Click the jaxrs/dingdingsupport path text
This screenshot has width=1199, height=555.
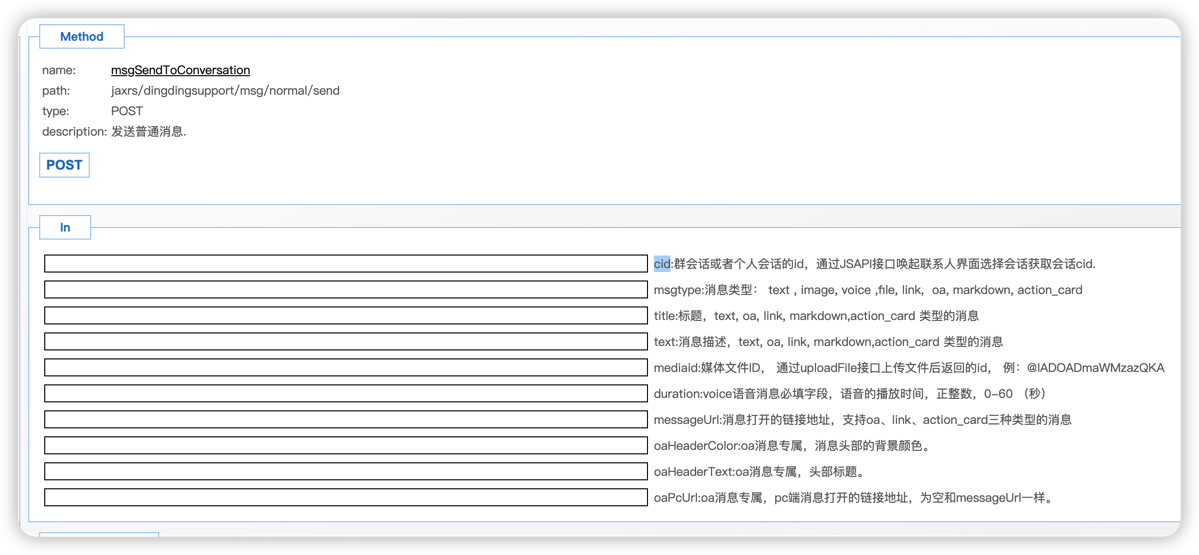tap(225, 91)
